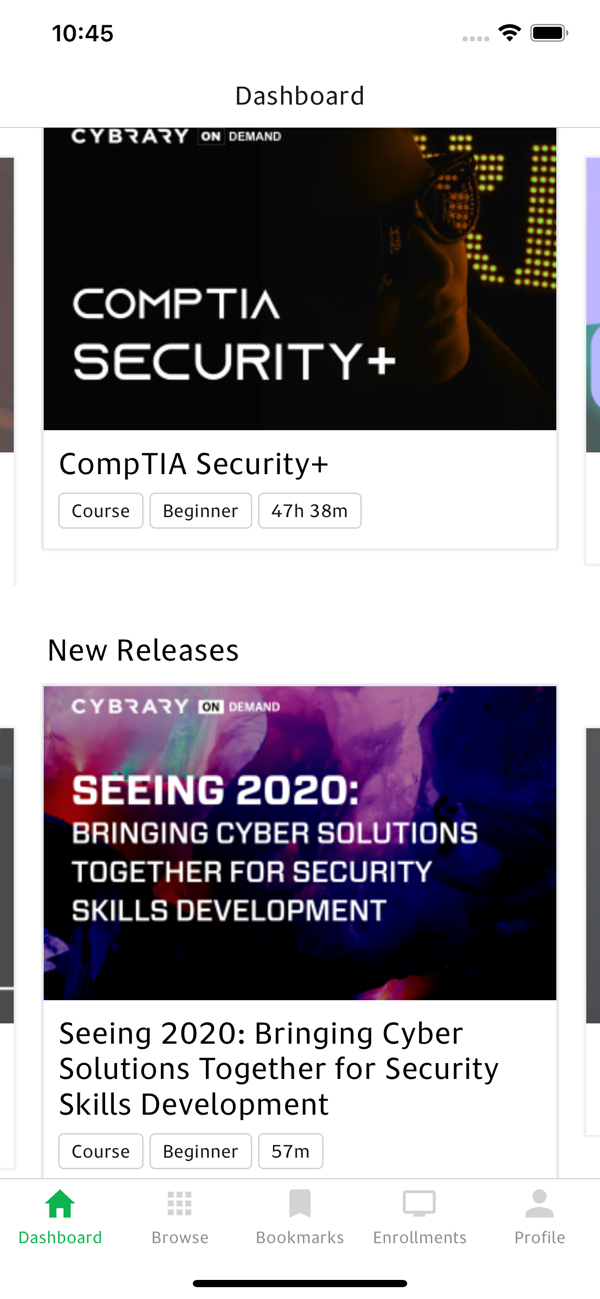Select the Browse tab label

[180, 1237]
